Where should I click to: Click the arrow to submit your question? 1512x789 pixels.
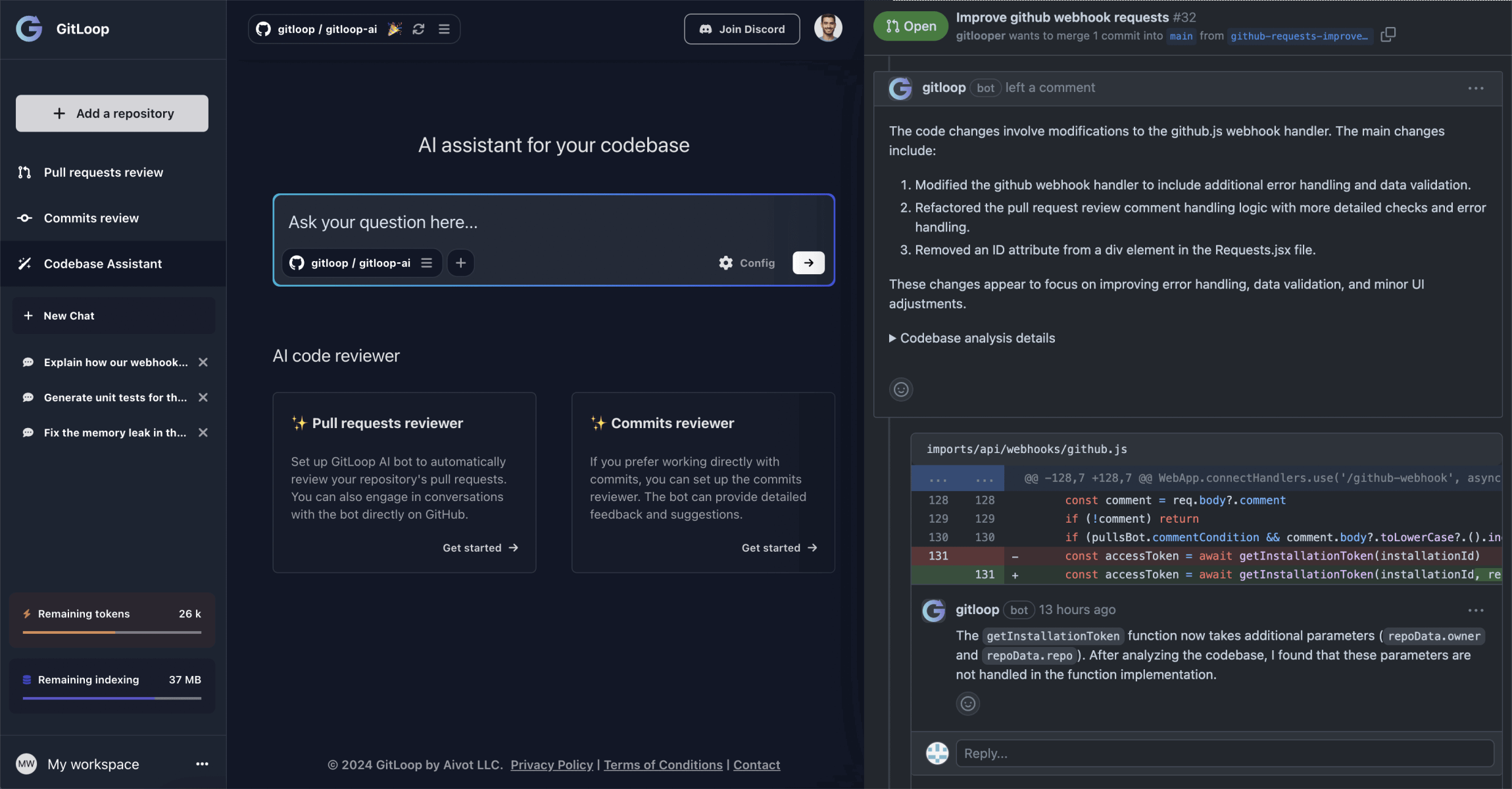coord(808,262)
